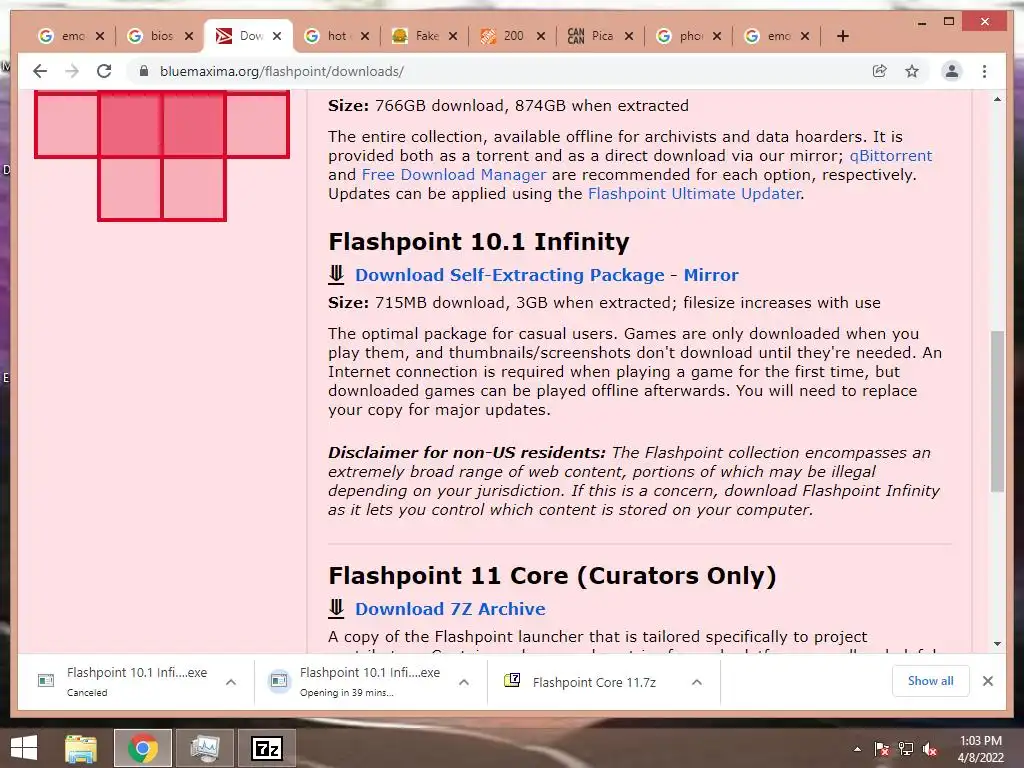The width and height of the screenshot is (1024, 768).
Task: Click the browser forward arrow
Action: pos(72,71)
